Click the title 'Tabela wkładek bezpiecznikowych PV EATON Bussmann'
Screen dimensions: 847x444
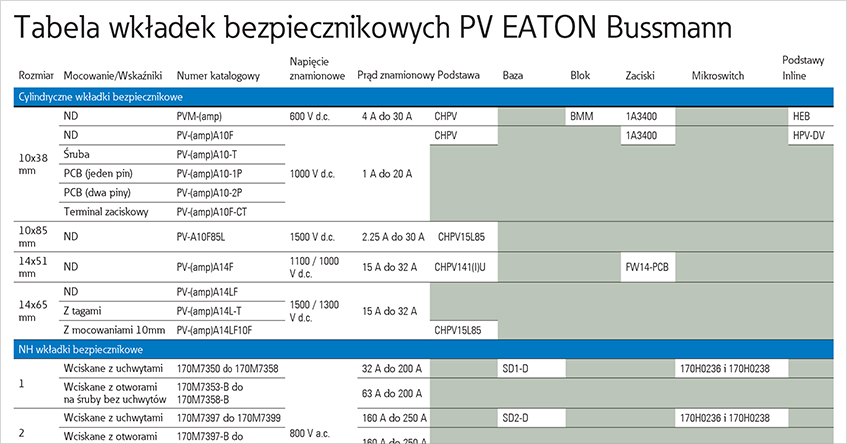tap(373, 28)
